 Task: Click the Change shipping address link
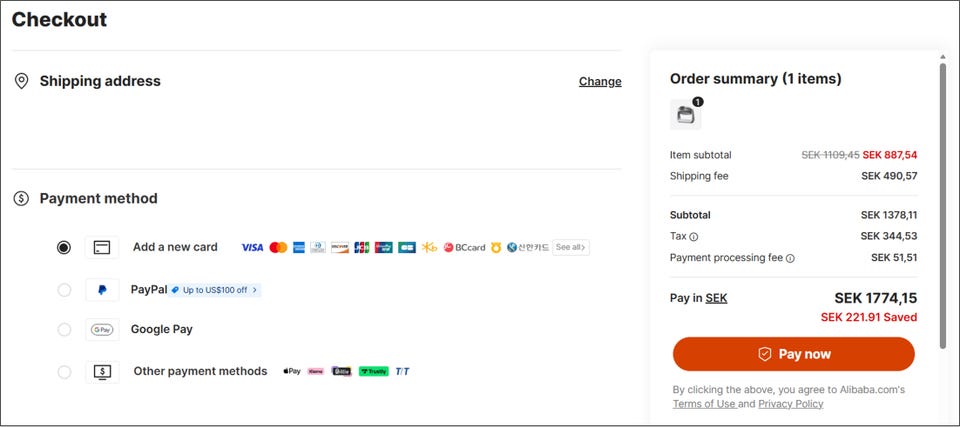[600, 82]
